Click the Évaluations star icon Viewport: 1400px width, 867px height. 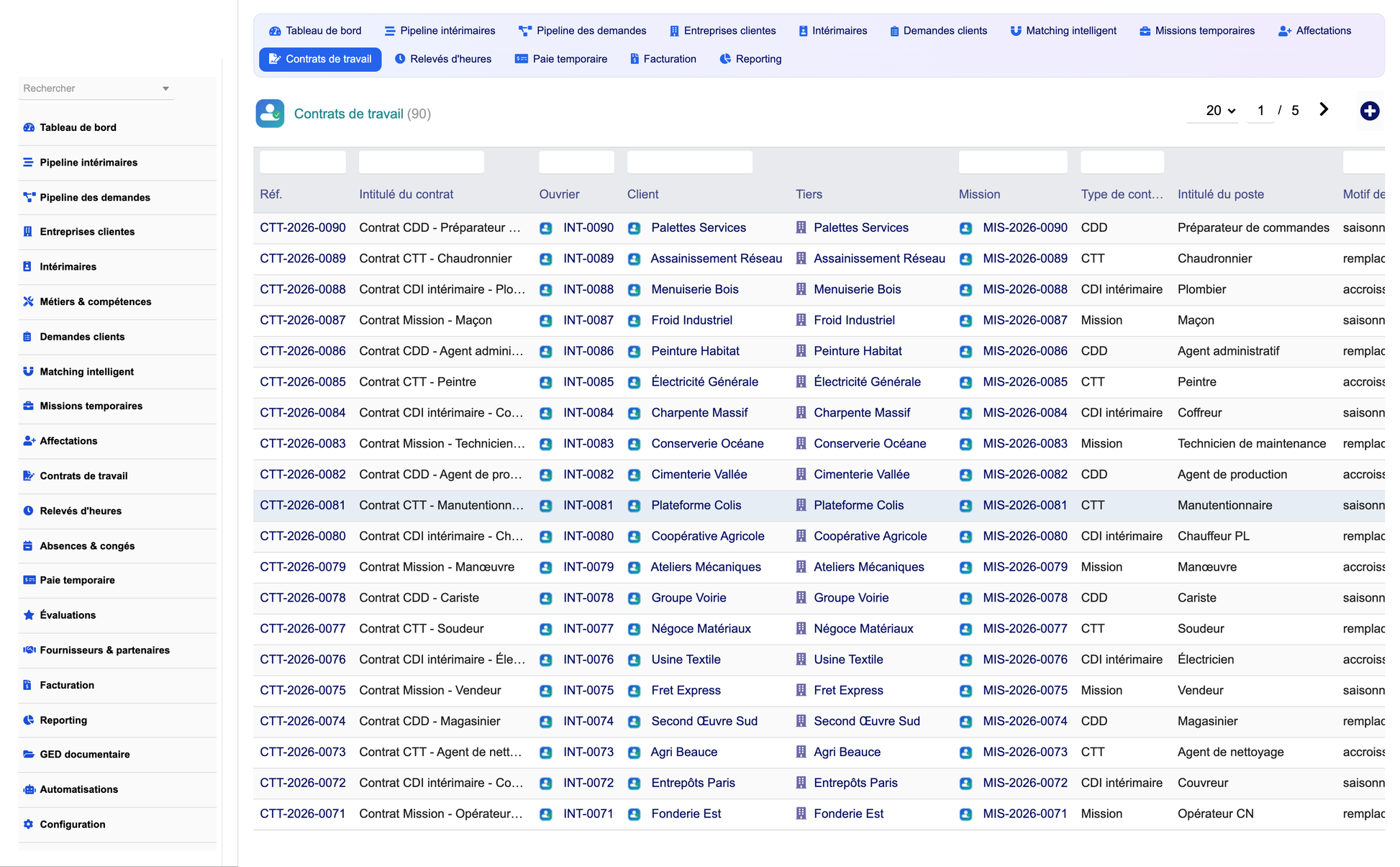pos(29,615)
